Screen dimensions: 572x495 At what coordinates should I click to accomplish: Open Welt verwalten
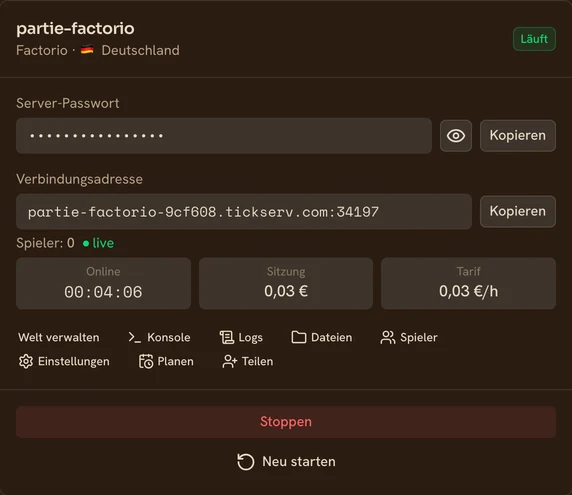pos(59,337)
